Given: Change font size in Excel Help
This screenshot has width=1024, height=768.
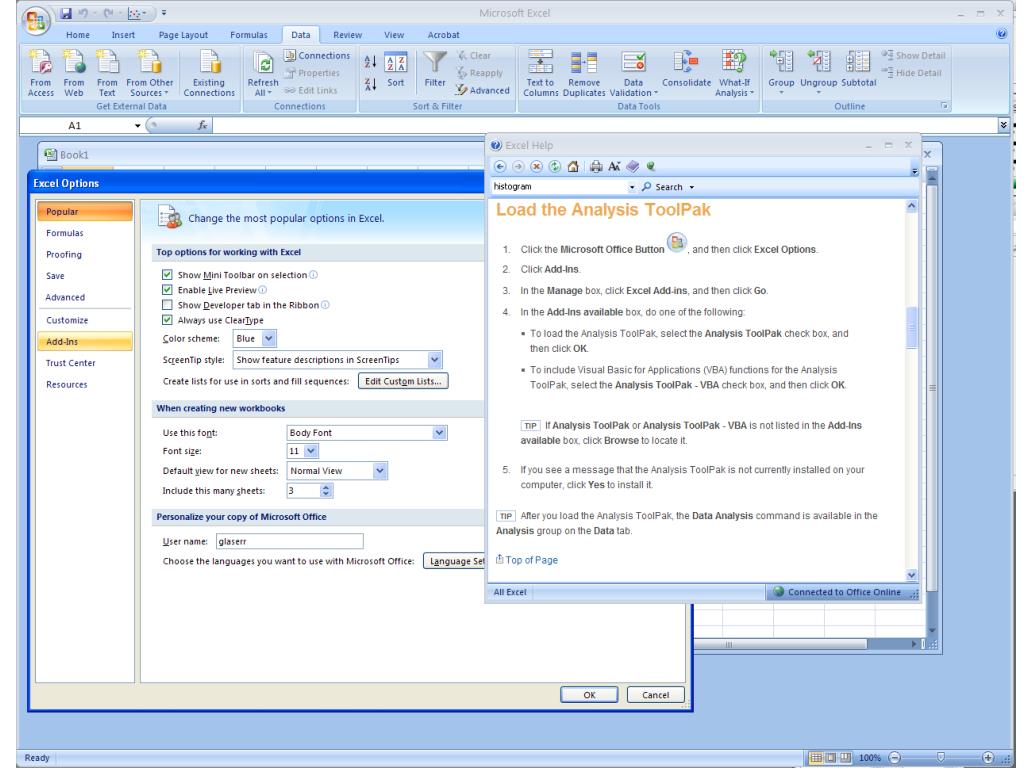Looking at the screenshot, I should pos(614,167).
